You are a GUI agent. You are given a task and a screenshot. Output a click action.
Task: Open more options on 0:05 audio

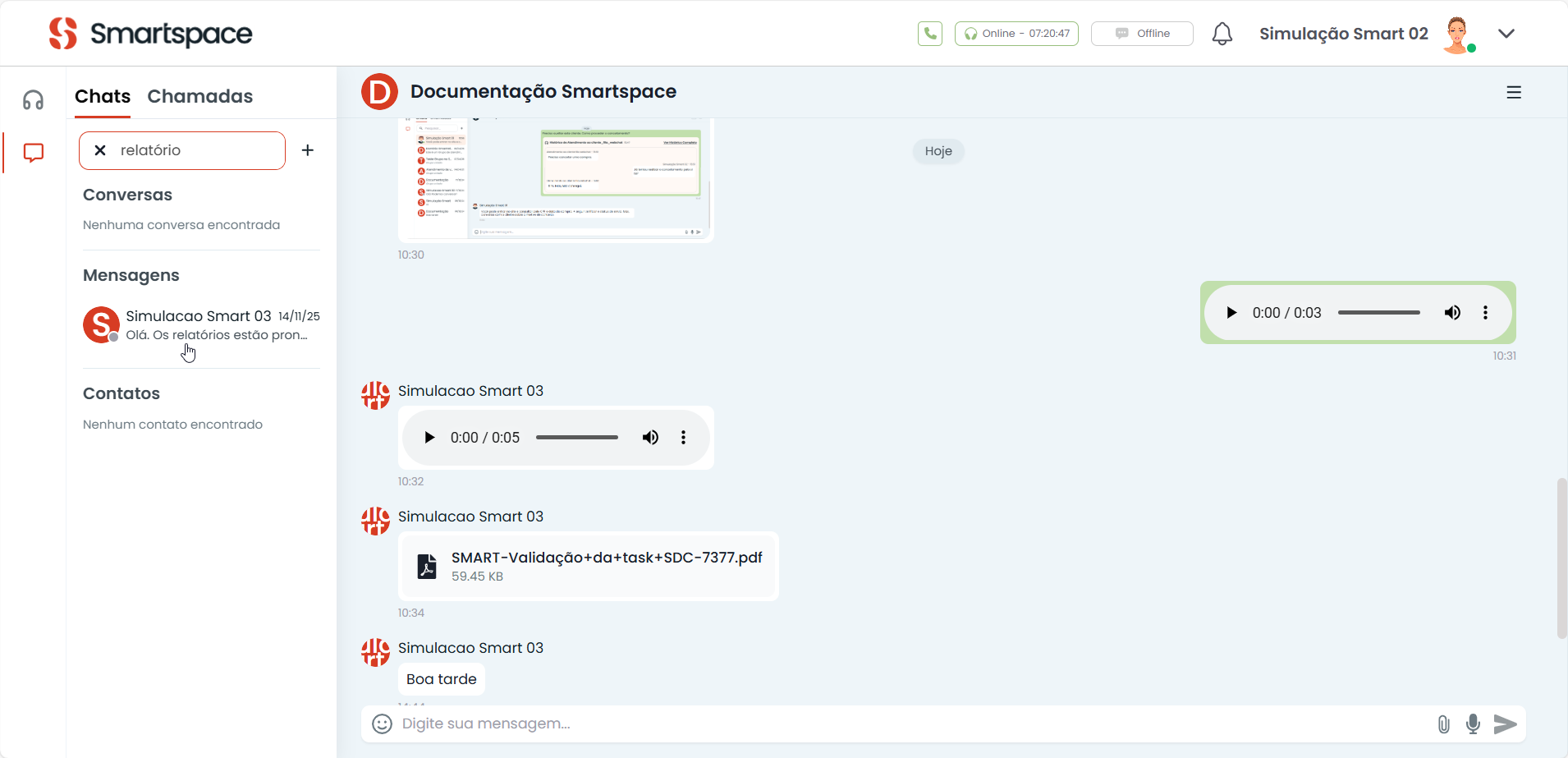tap(683, 438)
